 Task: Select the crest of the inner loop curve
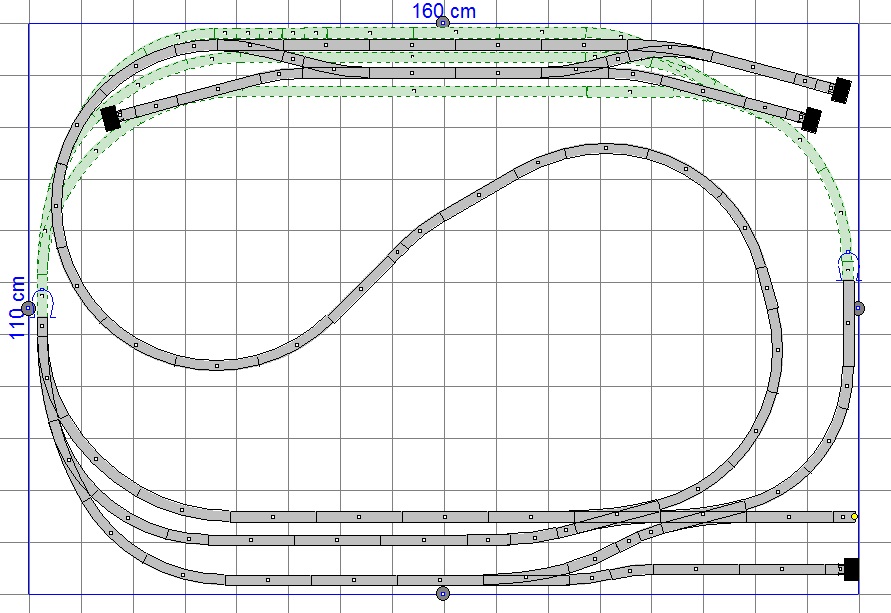(605, 149)
